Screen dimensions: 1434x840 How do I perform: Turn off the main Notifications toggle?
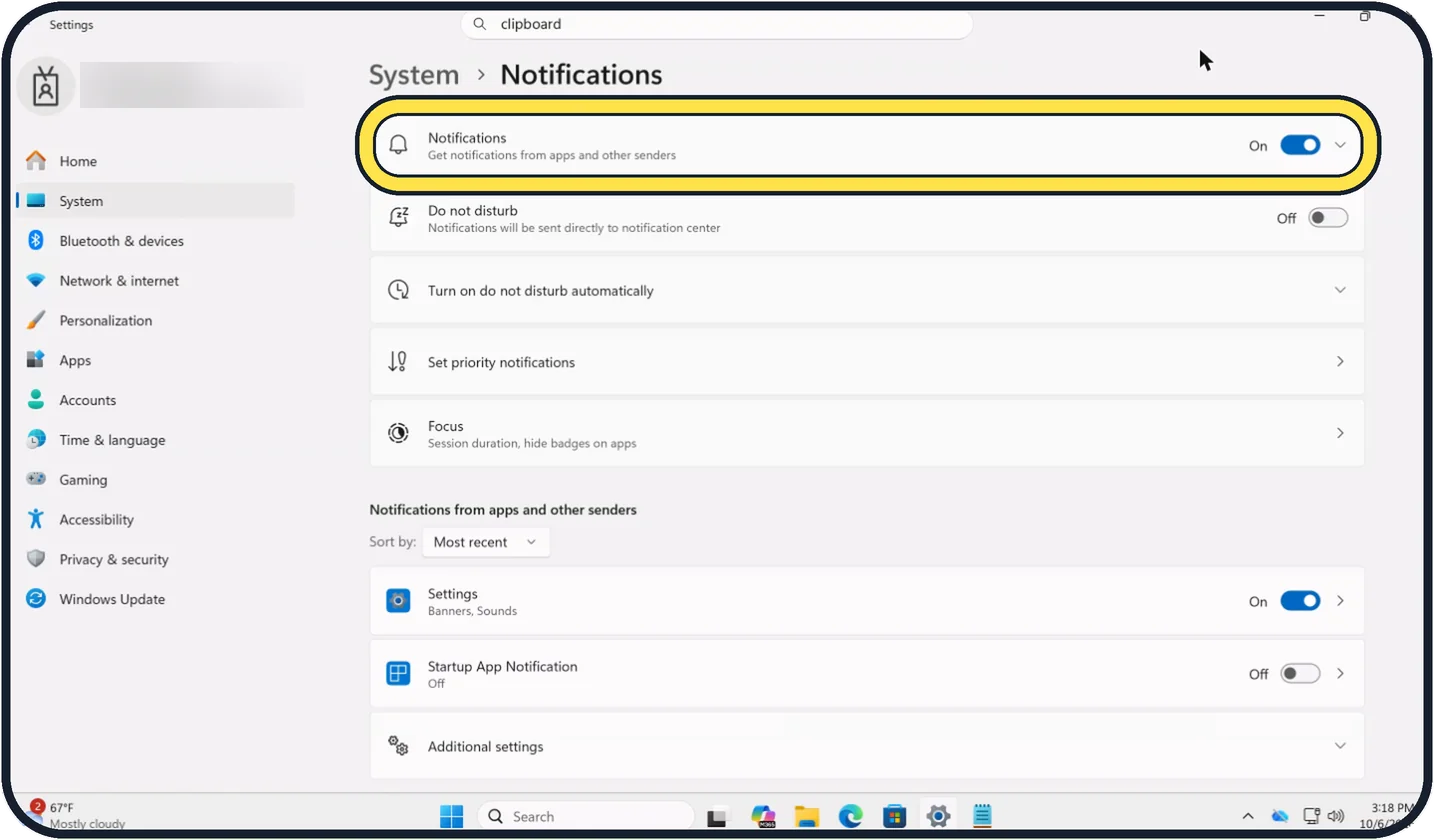tap(1300, 145)
